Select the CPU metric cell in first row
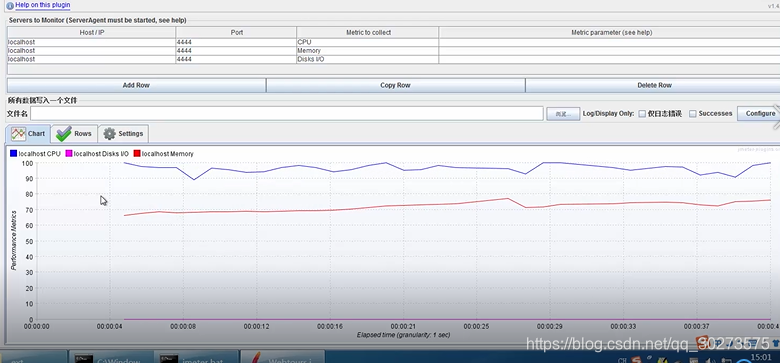The width and height of the screenshot is (780, 363). click(367, 42)
